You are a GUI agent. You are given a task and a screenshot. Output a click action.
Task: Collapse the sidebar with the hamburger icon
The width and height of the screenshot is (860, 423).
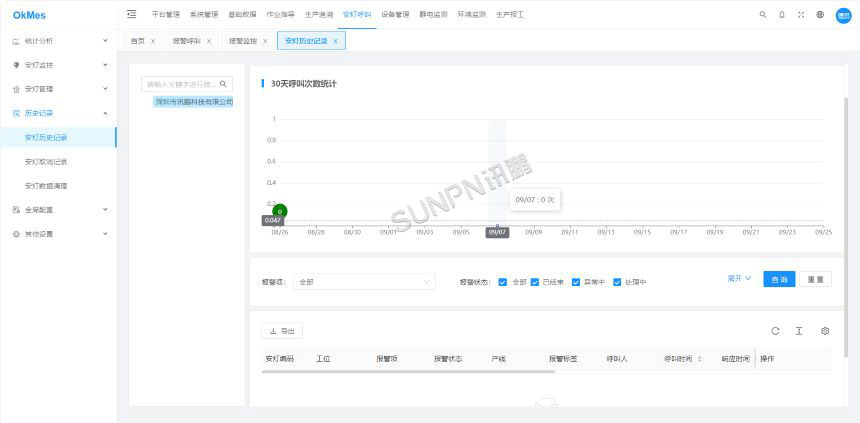[132, 14]
